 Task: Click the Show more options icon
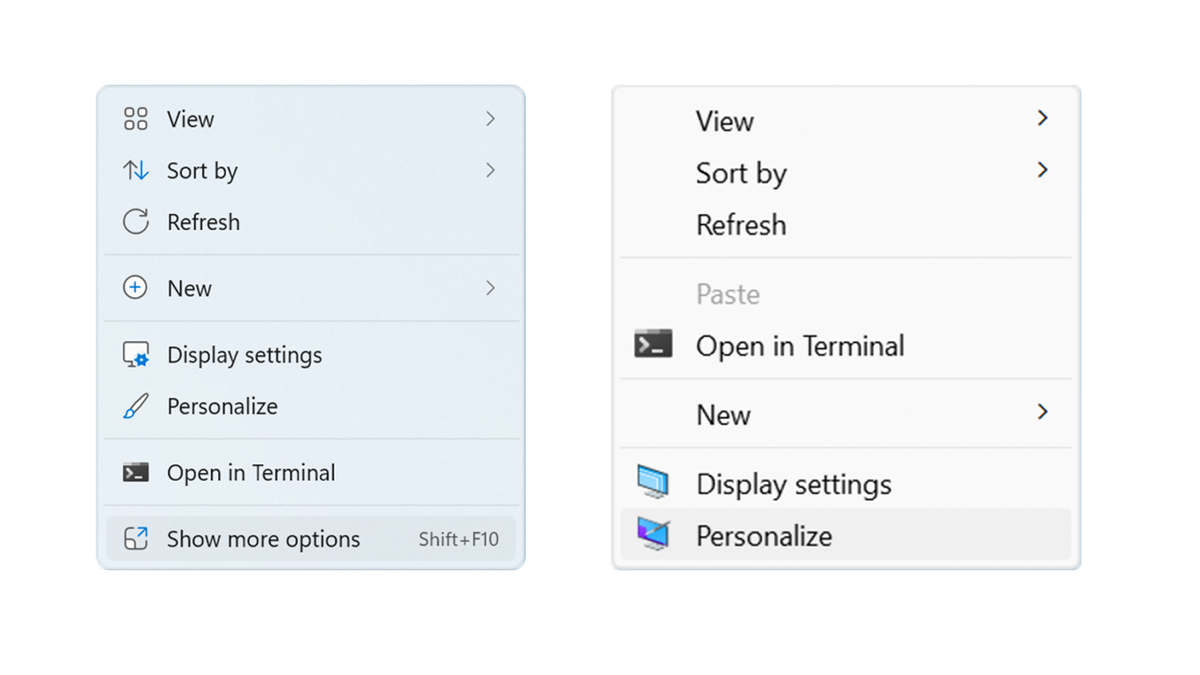pos(135,539)
